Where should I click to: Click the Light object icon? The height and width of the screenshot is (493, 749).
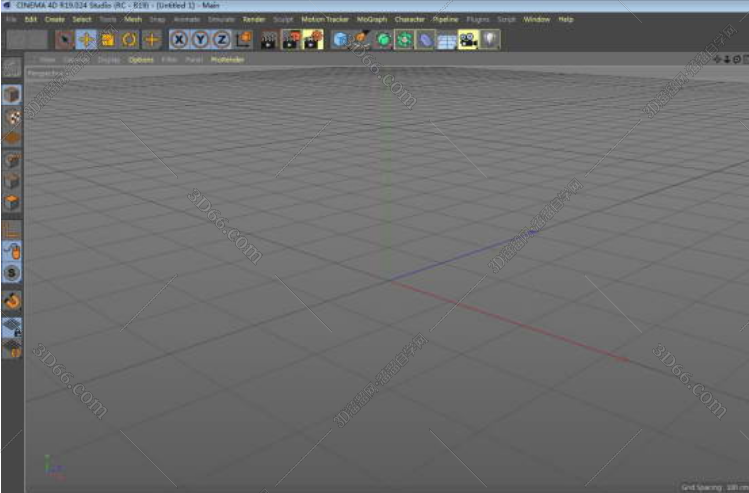tap(491, 40)
